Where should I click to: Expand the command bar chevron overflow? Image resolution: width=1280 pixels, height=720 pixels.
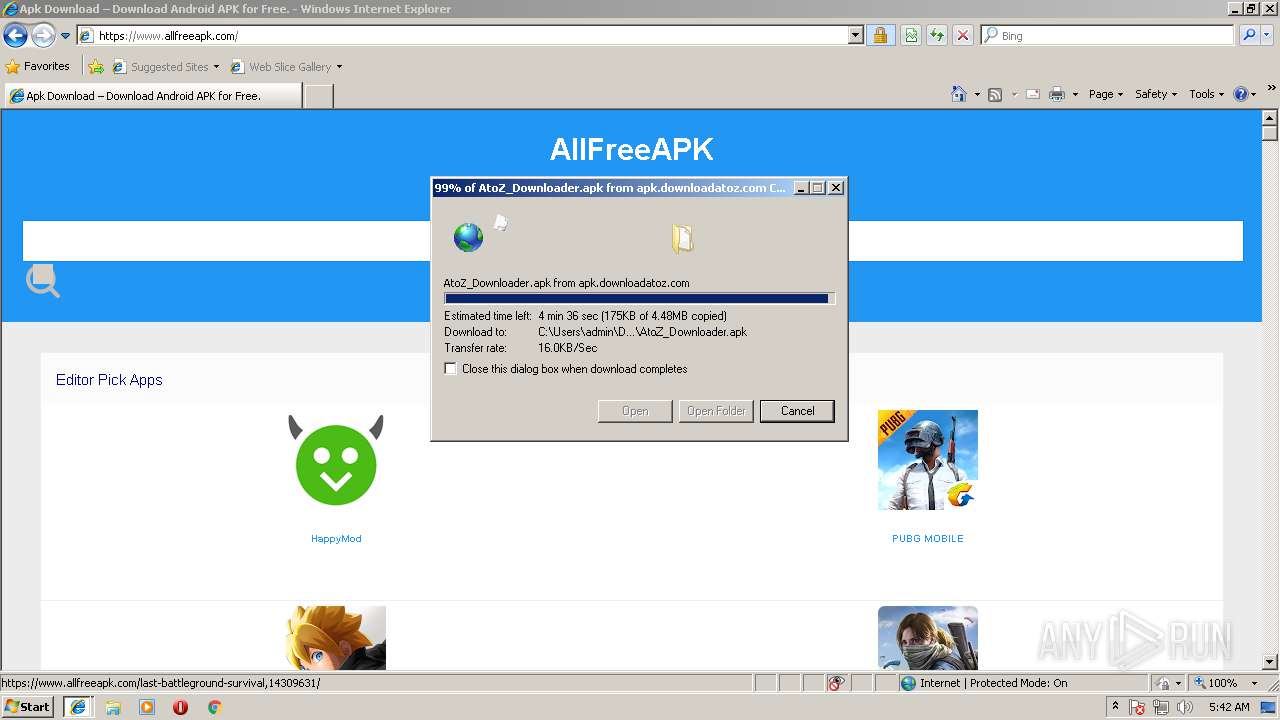point(1272,89)
